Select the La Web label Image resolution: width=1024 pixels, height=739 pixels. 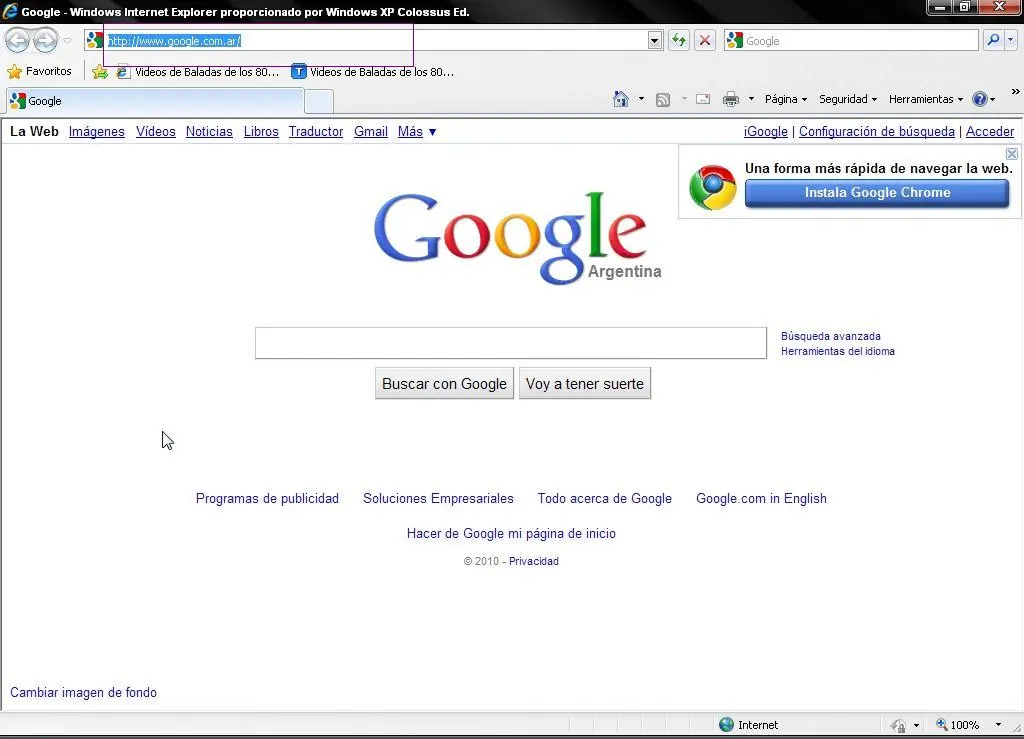[34, 131]
